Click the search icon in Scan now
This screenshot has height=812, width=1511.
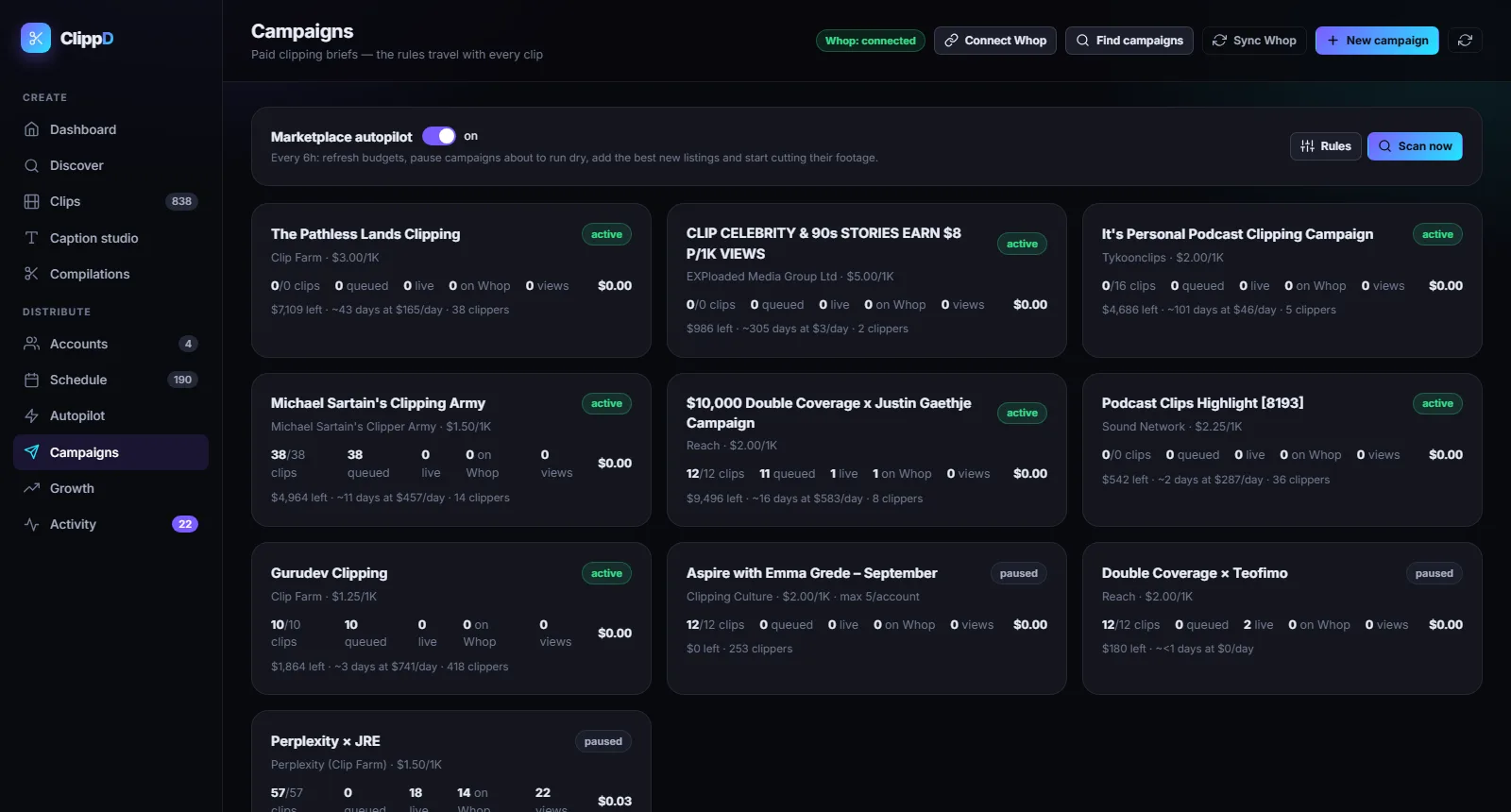(1384, 146)
